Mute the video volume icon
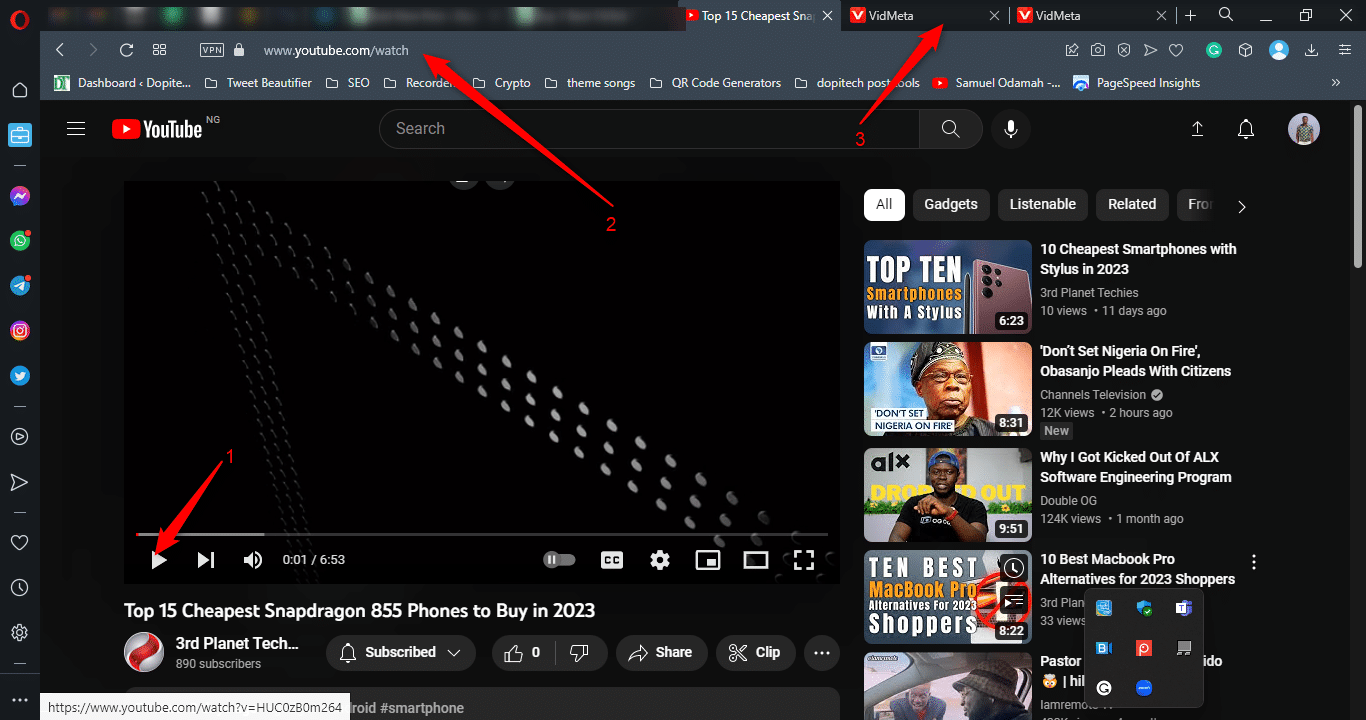 [x=252, y=560]
